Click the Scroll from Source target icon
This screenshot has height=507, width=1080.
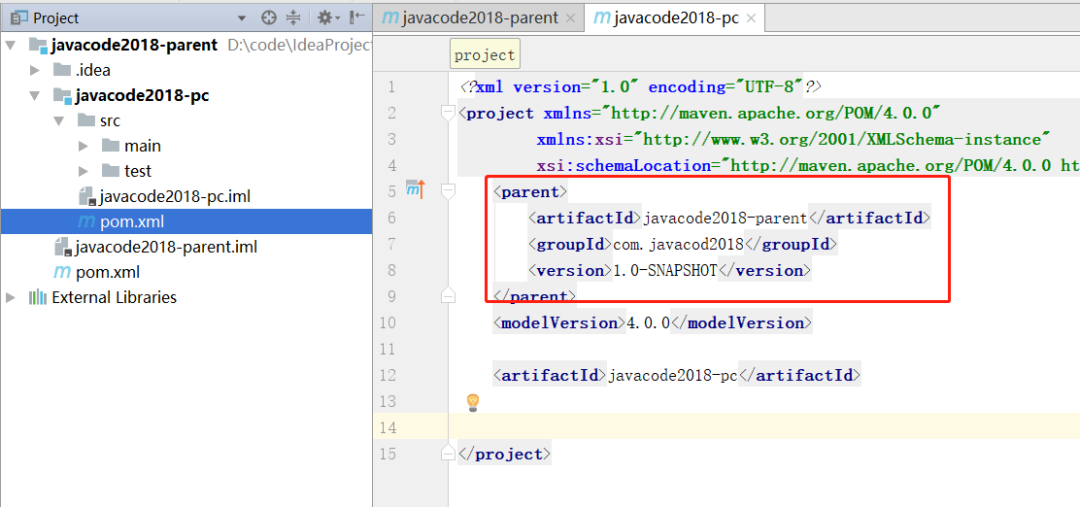coord(268,18)
